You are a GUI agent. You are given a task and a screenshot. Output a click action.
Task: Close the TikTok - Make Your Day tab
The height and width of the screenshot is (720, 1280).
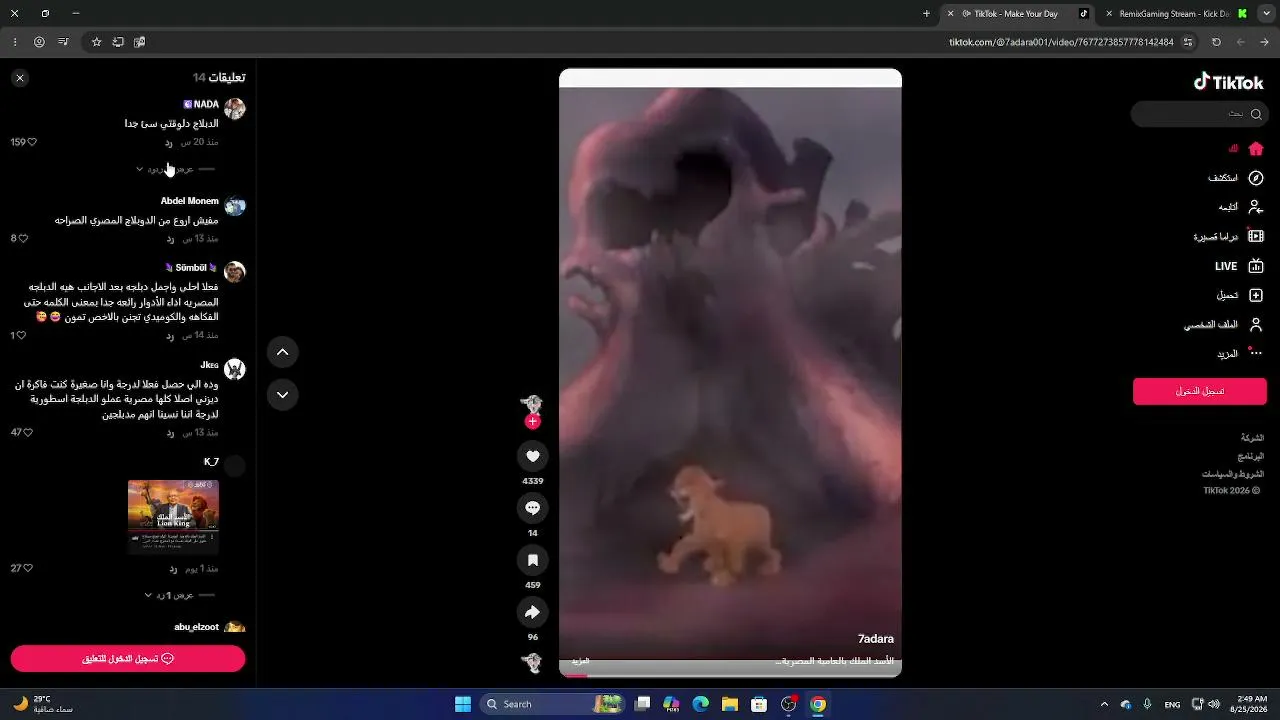pos(951,14)
